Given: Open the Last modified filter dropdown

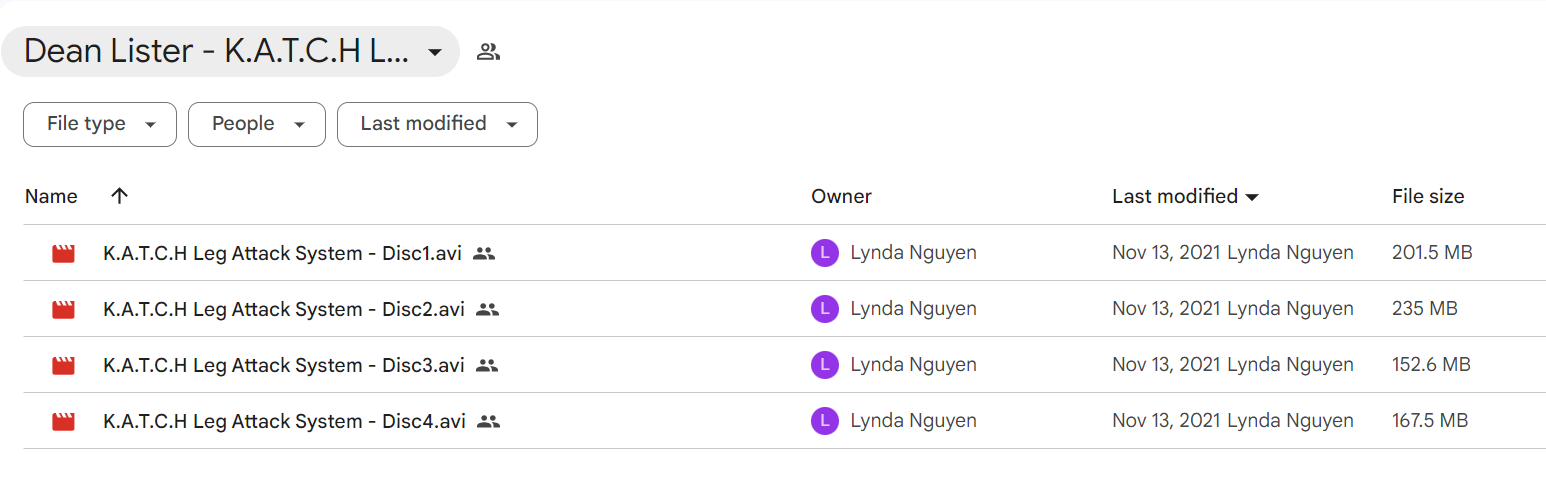Looking at the screenshot, I should [x=437, y=124].
